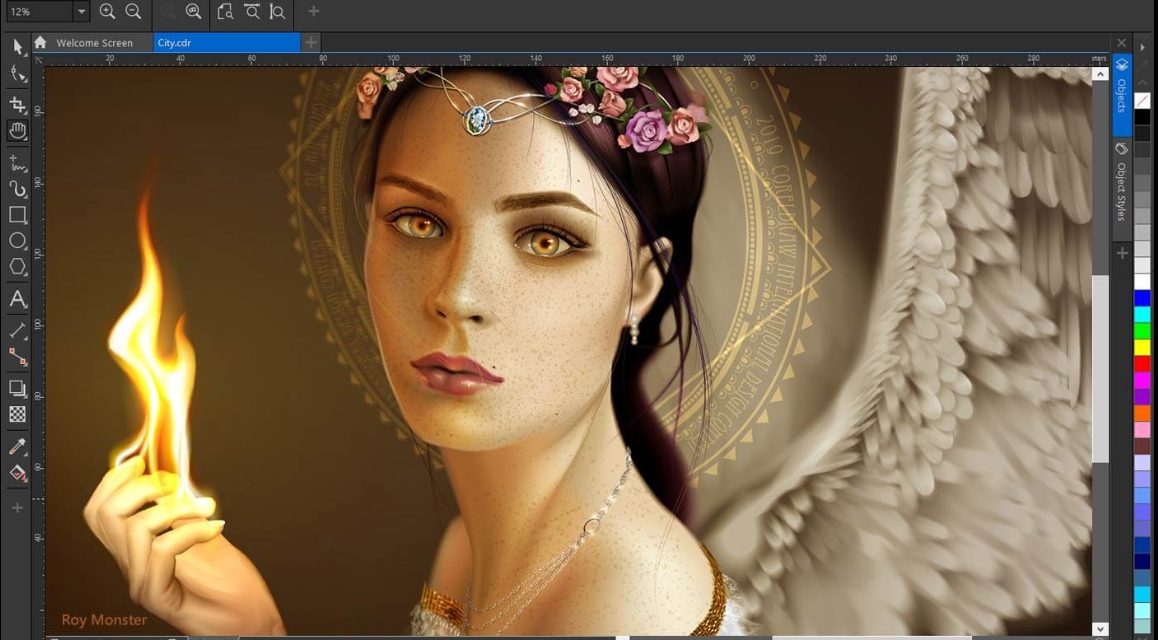Zoom to all objects
The height and width of the screenshot is (640, 1158).
[193, 11]
